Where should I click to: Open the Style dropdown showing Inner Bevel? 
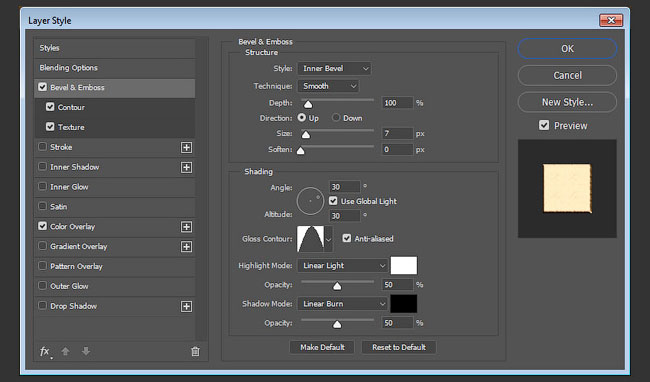point(334,68)
